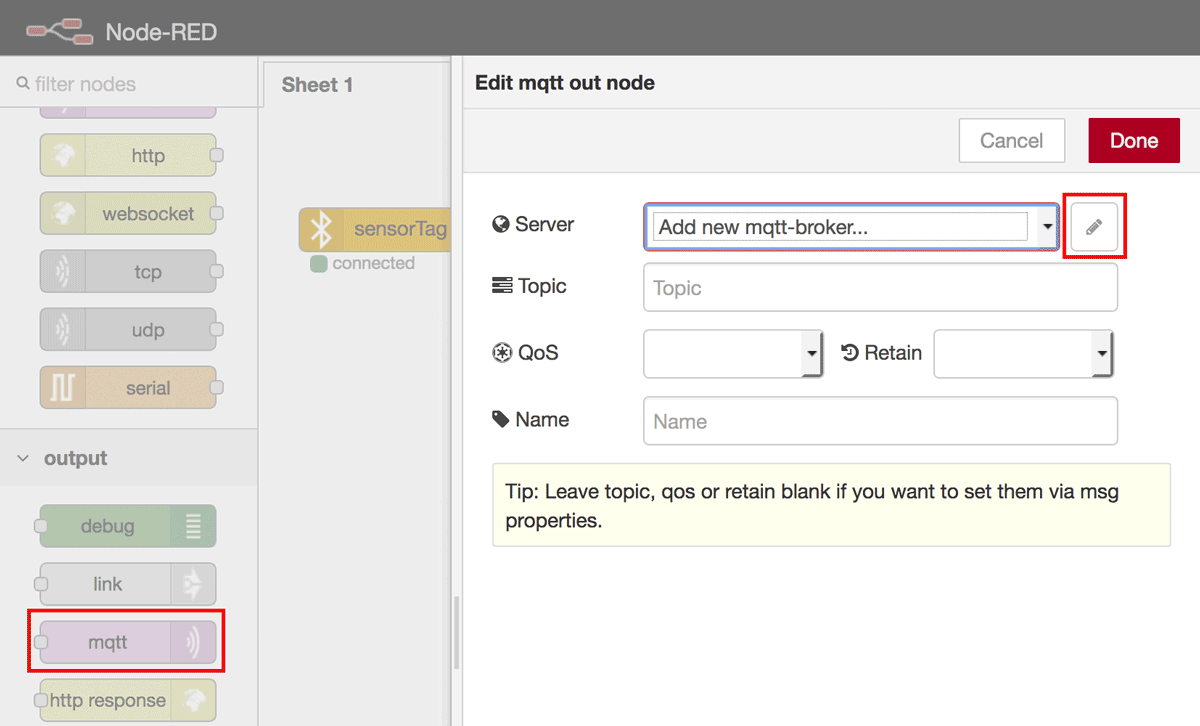The image size is (1200, 726).
Task: Click the Done button
Action: pos(1134,141)
